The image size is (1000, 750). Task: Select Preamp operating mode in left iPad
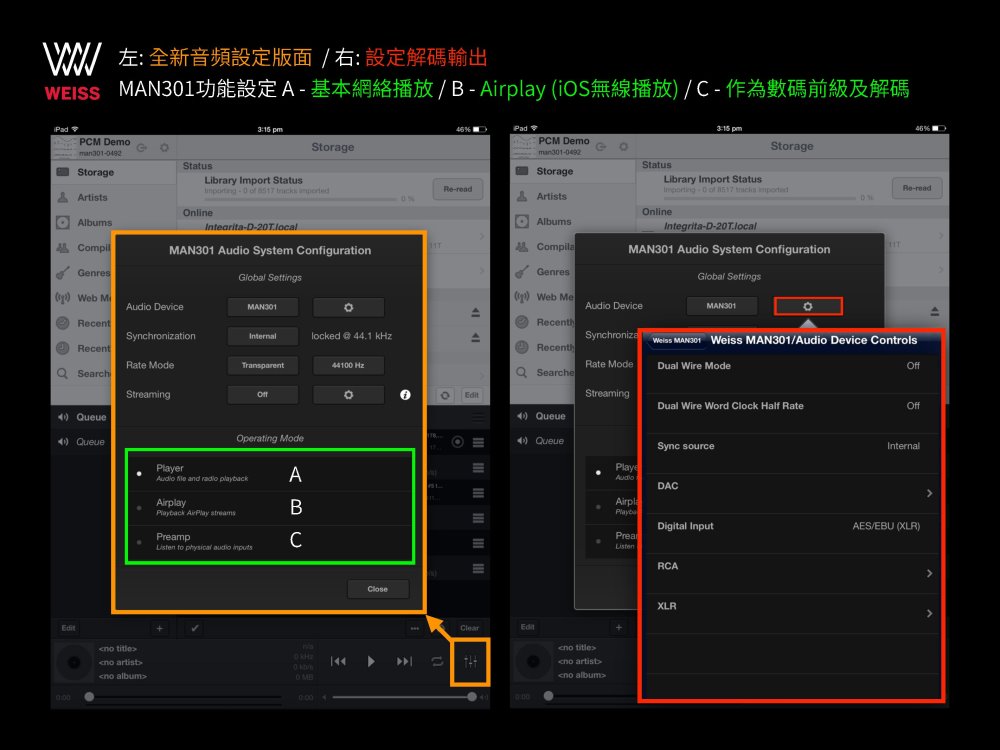270,541
